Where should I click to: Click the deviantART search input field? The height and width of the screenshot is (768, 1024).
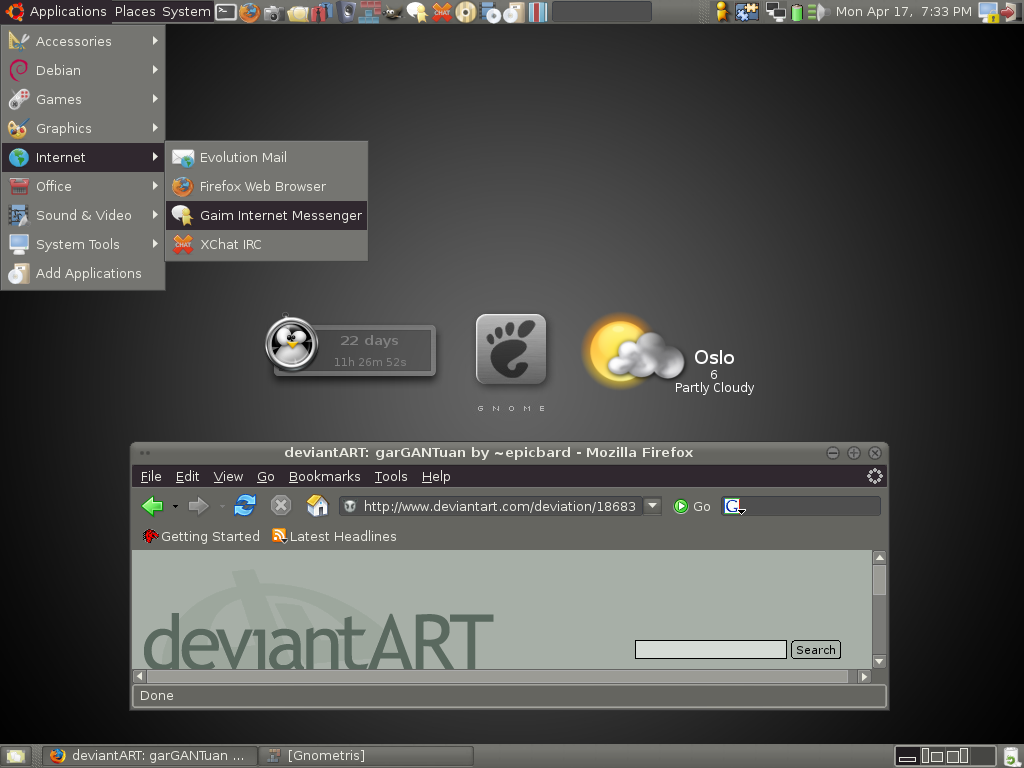711,649
